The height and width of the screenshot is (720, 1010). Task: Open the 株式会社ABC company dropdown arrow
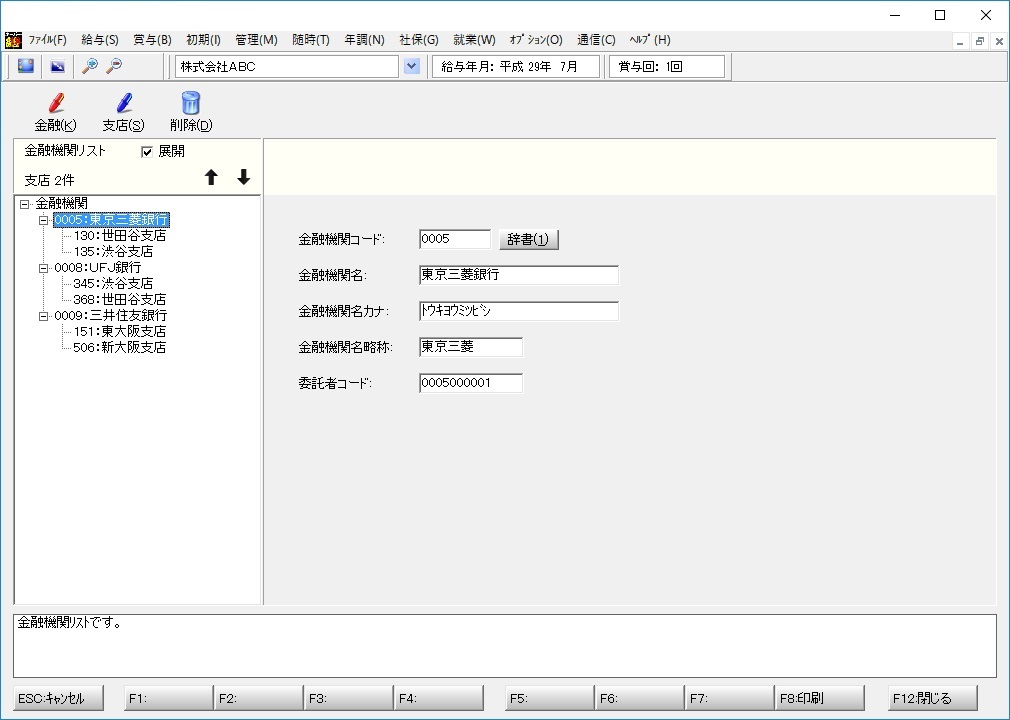click(x=412, y=66)
